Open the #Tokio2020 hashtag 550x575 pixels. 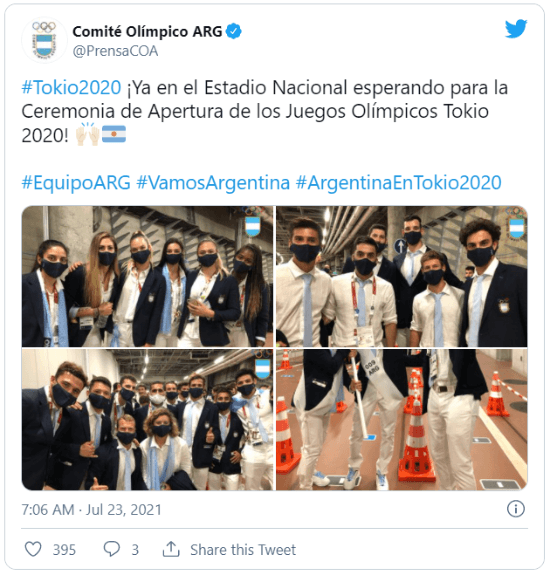(71, 88)
